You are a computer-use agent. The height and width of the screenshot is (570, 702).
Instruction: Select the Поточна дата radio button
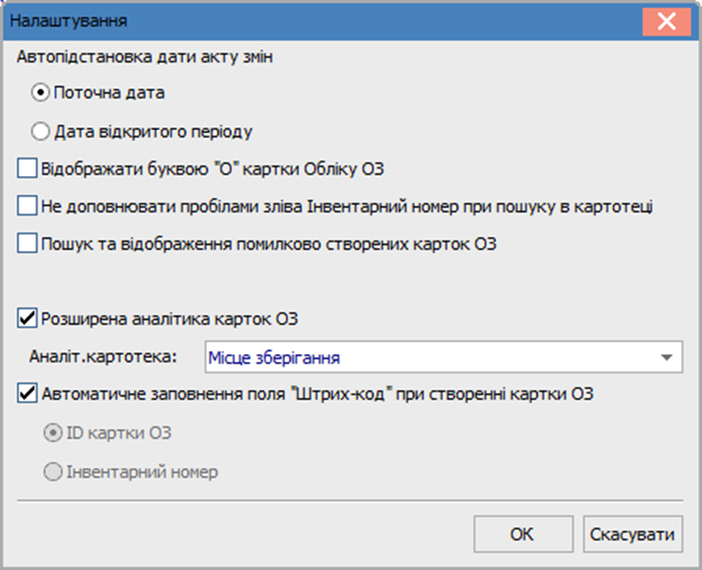coord(40,93)
